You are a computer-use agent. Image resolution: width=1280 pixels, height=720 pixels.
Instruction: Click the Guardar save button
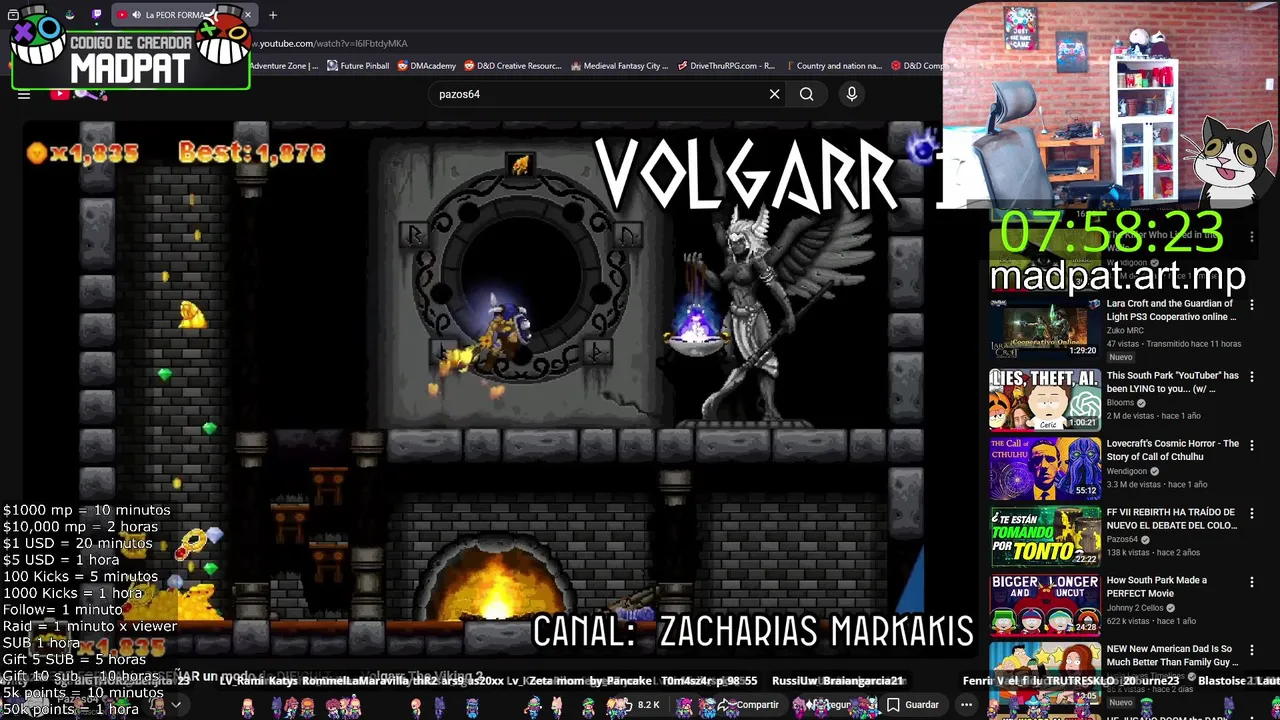click(x=912, y=705)
